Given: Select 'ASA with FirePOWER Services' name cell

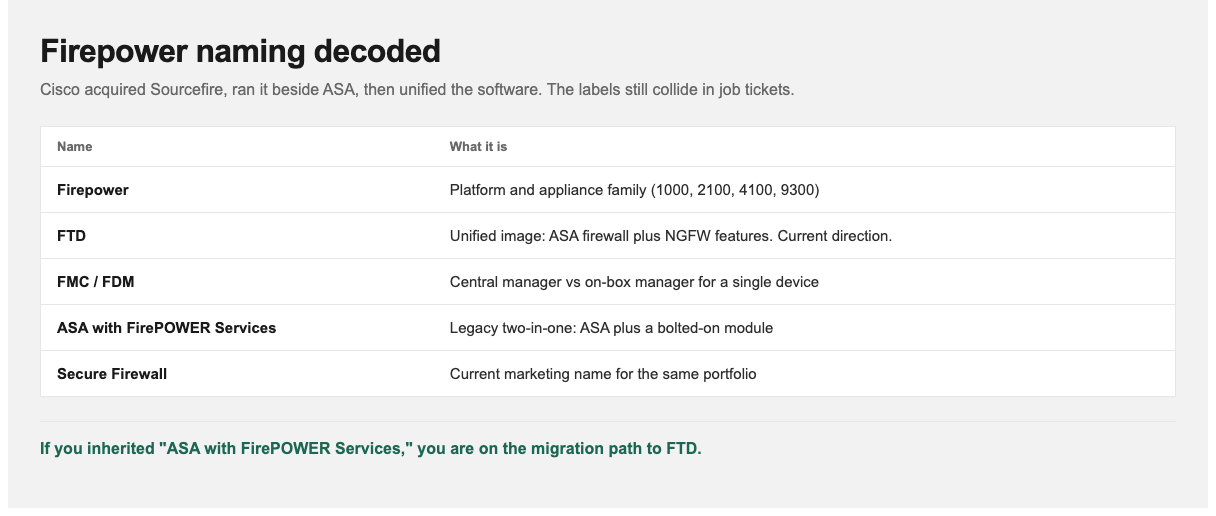Looking at the screenshot, I should (167, 328).
